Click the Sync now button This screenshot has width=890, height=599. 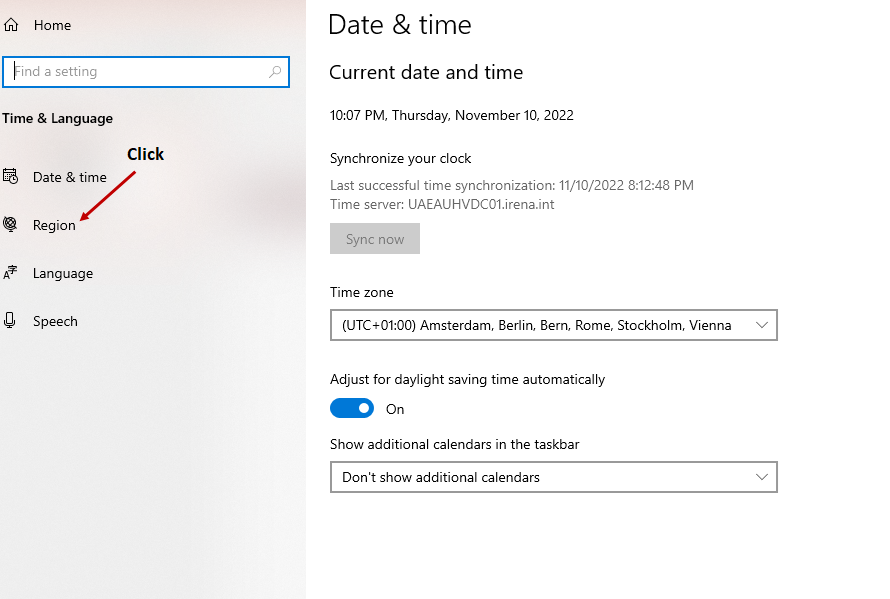pyautogui.click(x=375, y=238)
